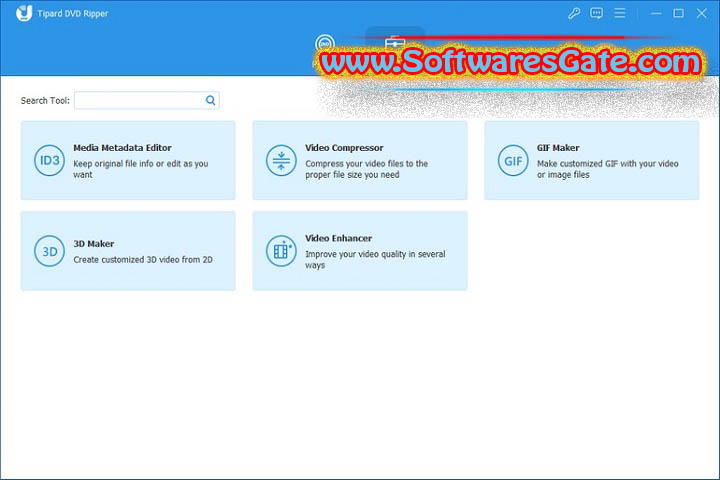
Task: Open the GIF Maker title
Action: [x=558, y=148]
